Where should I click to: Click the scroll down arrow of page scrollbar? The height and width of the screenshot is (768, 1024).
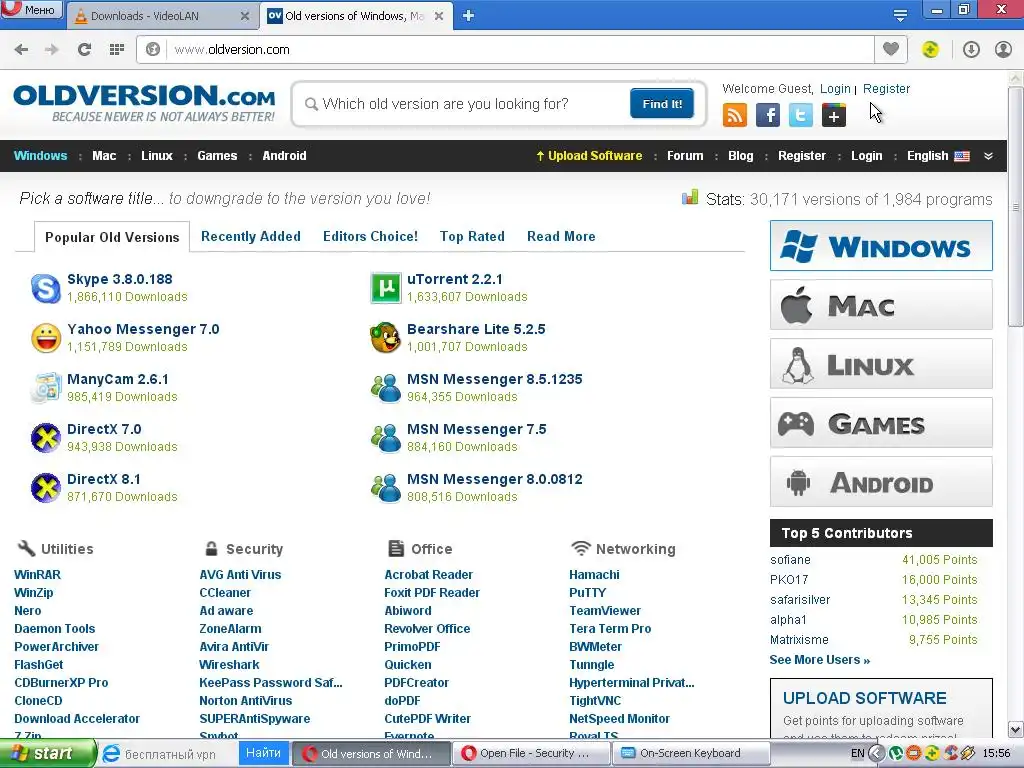click(1016, 729)
